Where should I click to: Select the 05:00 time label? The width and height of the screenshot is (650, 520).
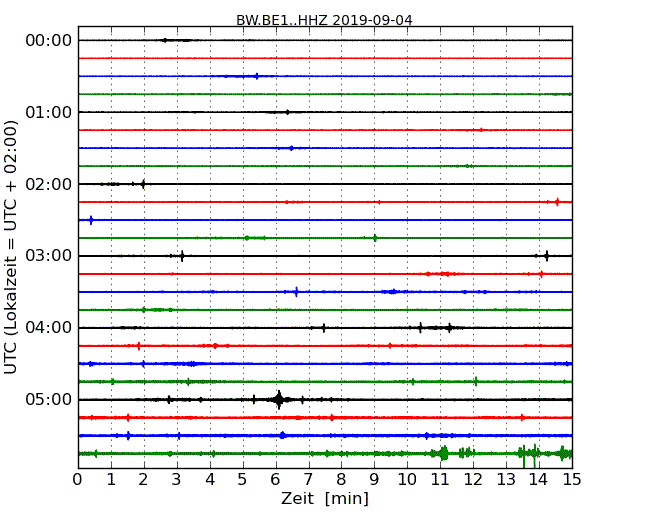pyautogui.click(x=49, y=399)
